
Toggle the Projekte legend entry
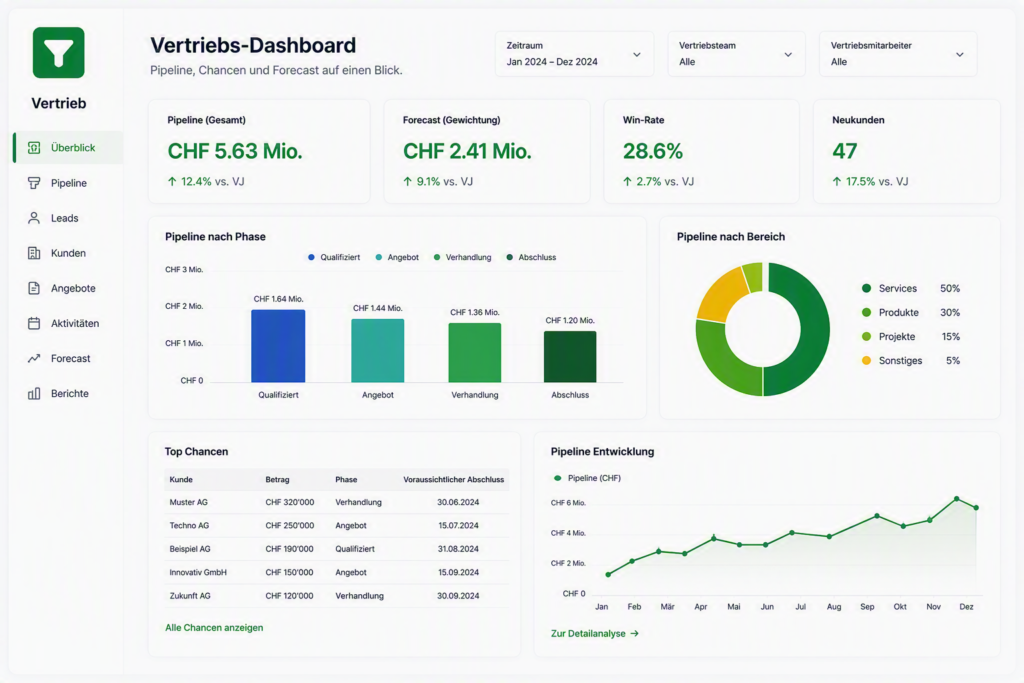pos(911,336)
